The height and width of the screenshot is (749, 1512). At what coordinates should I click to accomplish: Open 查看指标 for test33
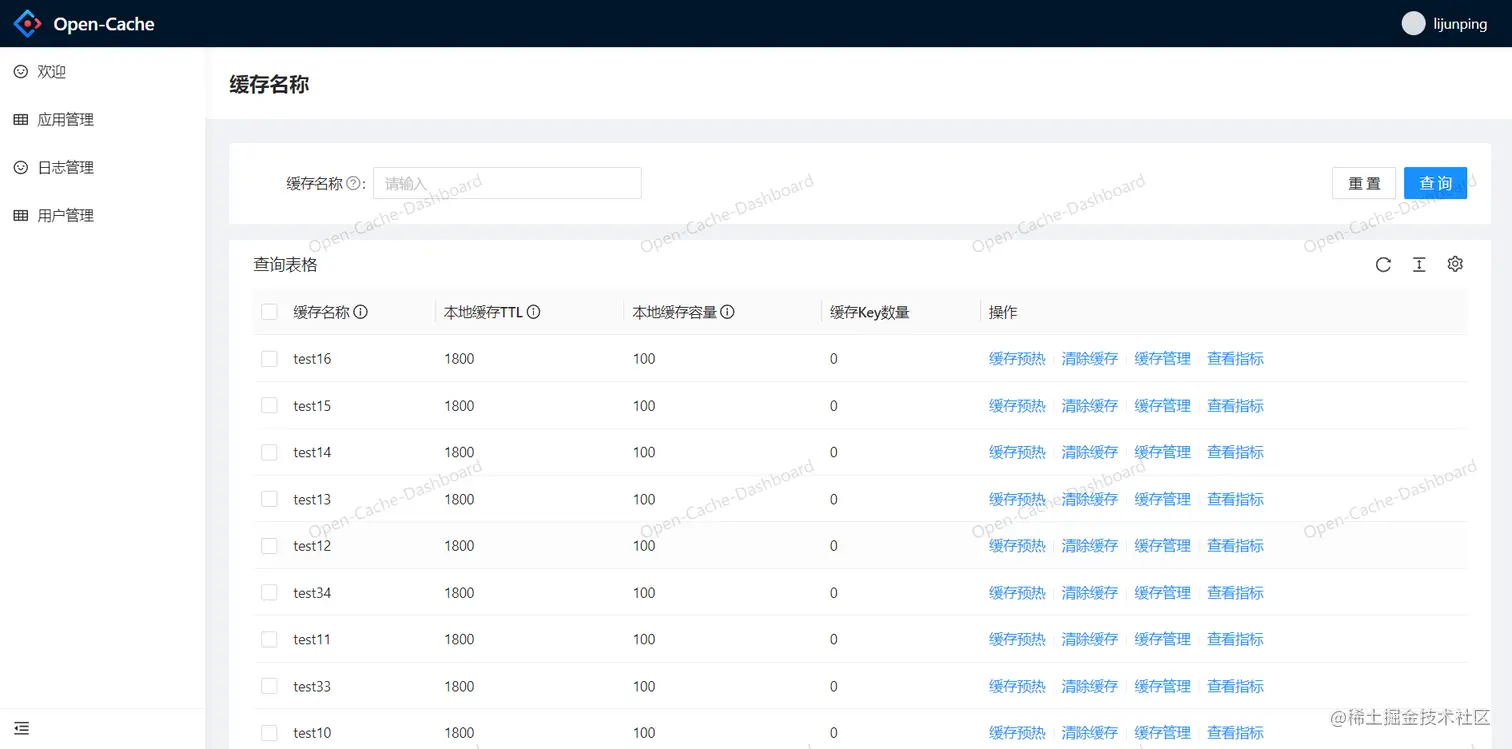(1236, 686)
